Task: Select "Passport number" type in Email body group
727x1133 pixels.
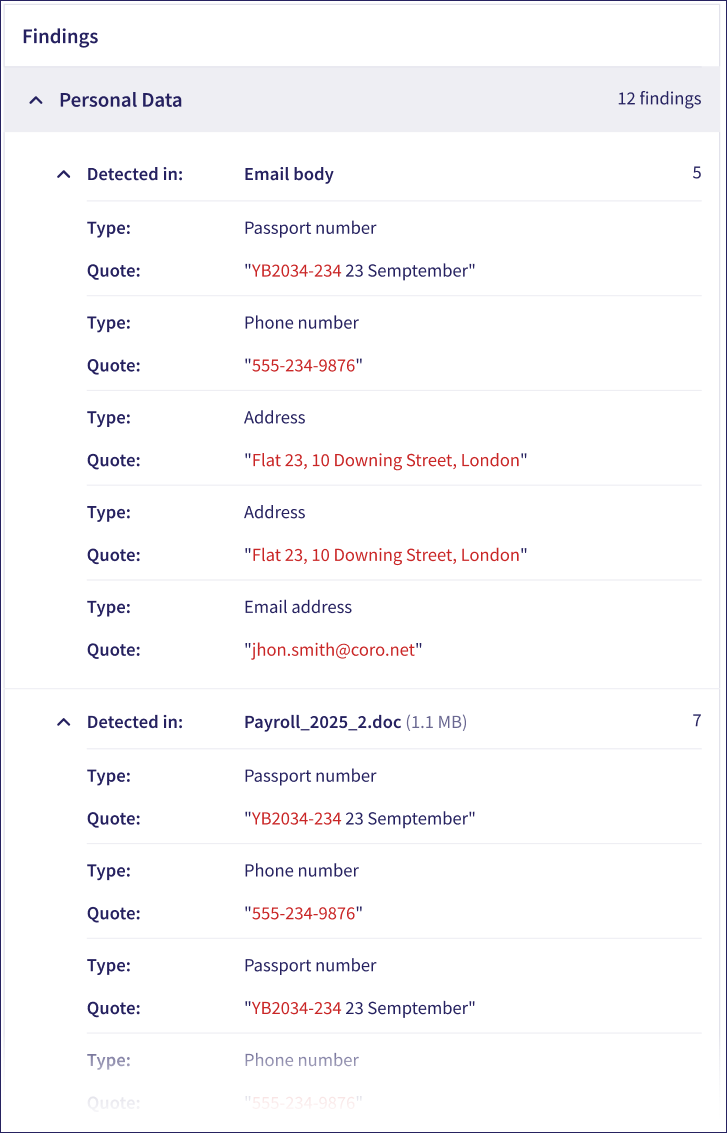Action: click(310, 228)
